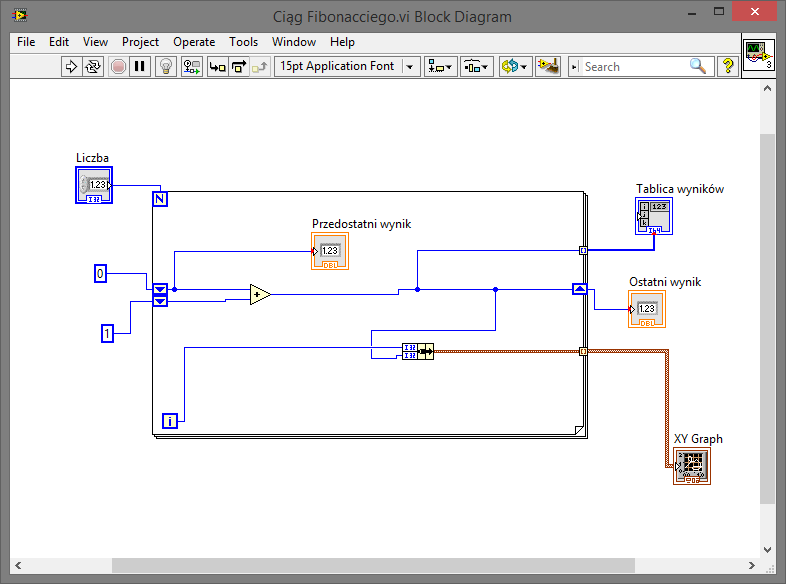This screenshot has height=584, width=786.
Task: Click Step Into debugging button
Action: 218,67
